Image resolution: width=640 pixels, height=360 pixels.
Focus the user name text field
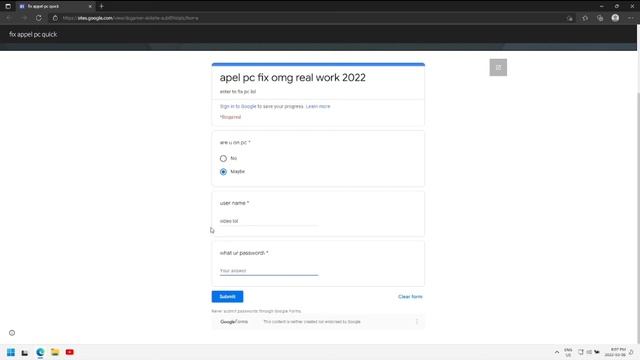[x=269, y=221]
